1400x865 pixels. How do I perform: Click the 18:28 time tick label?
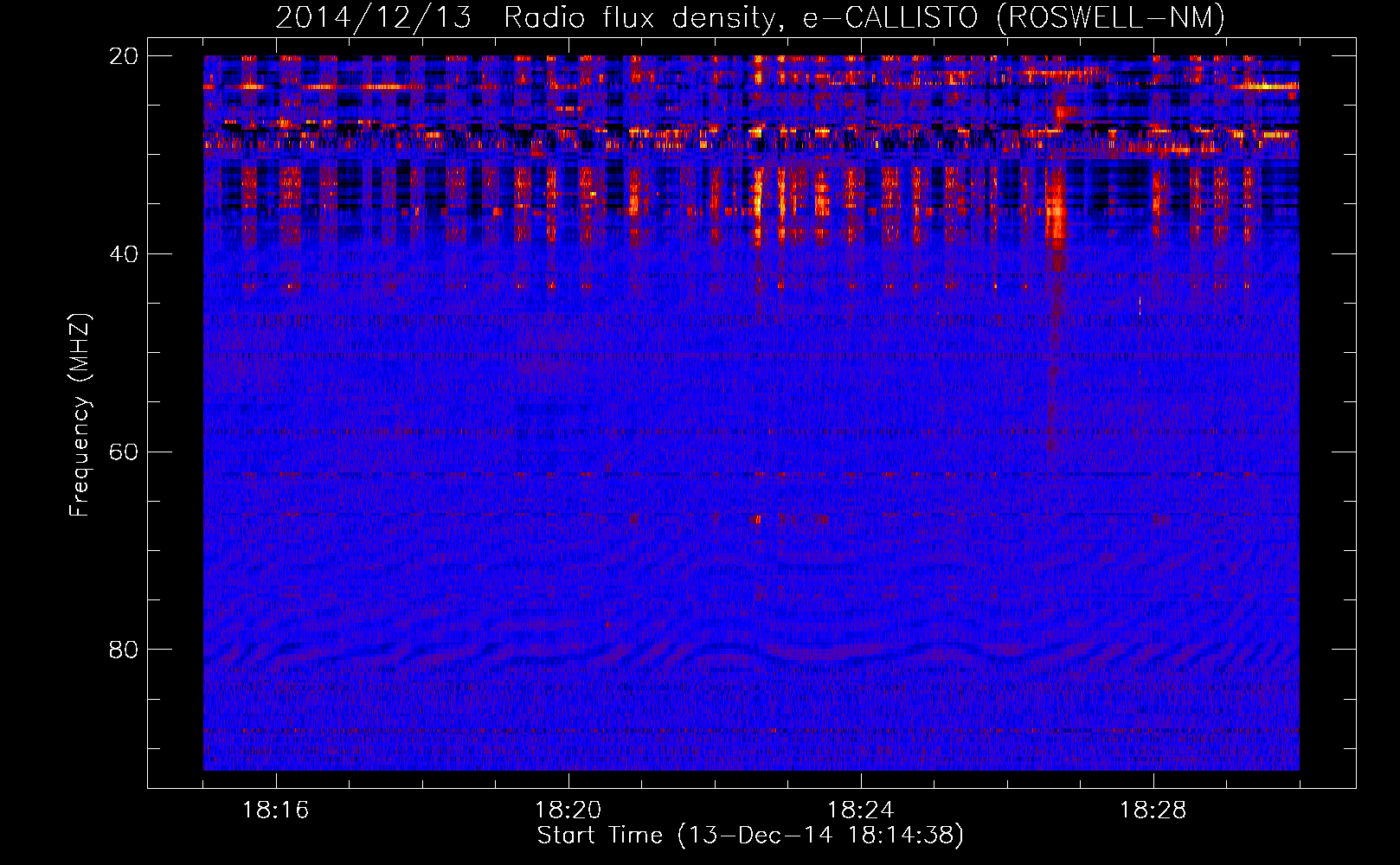coord(1153,811)
